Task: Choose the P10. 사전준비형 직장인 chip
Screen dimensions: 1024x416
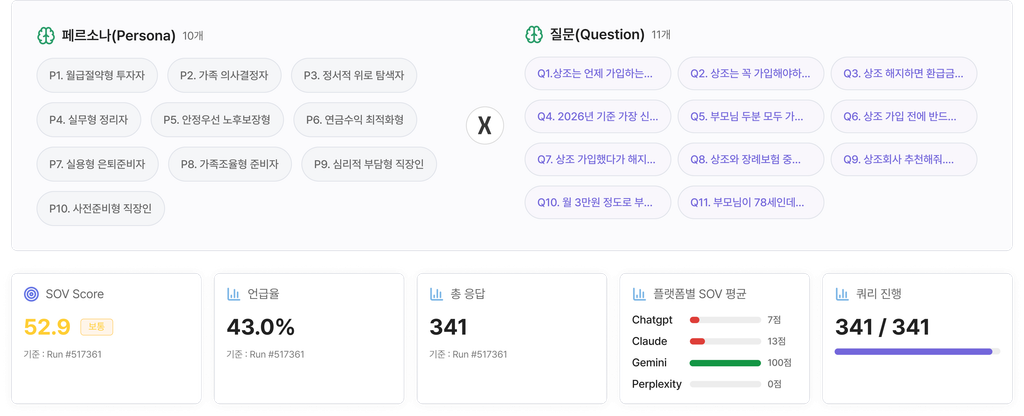Action: (101, 208)
